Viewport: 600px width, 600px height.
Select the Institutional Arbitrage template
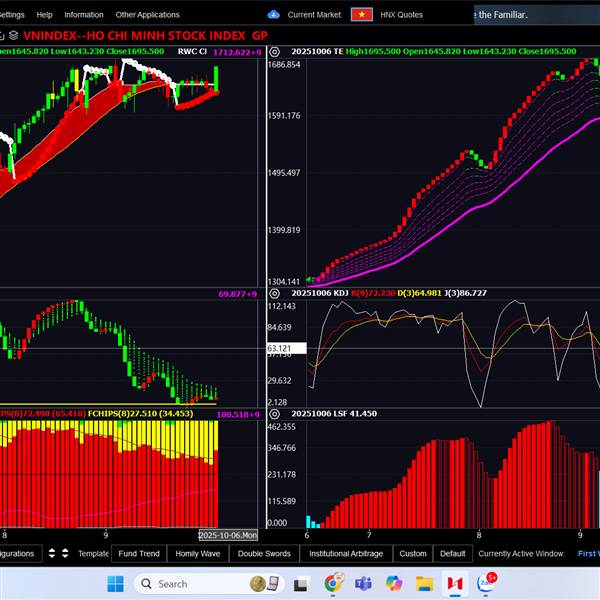[344, 553]
